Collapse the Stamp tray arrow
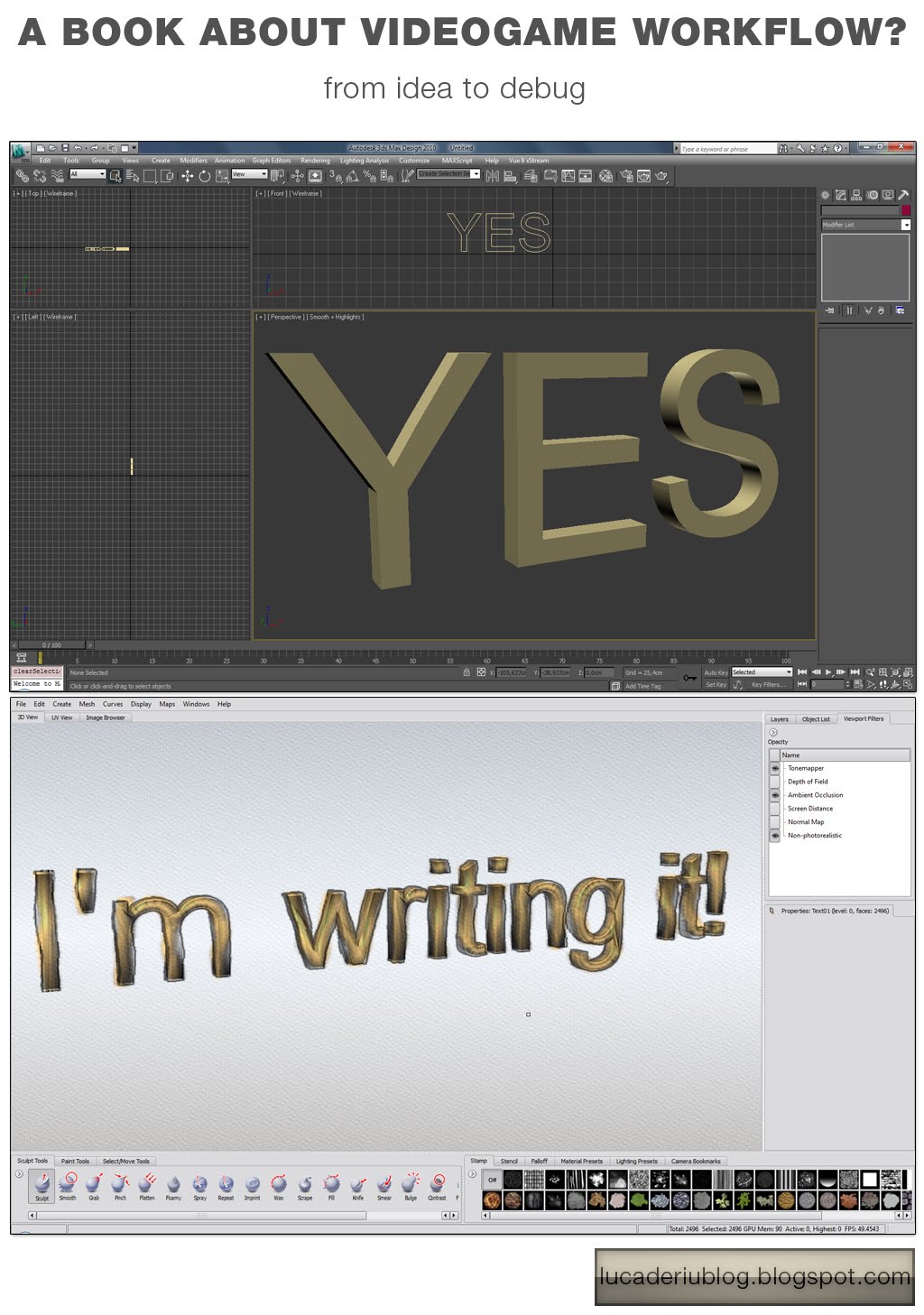The height and width of the screenshot is (1315, 924). (x=473, y=1174)
